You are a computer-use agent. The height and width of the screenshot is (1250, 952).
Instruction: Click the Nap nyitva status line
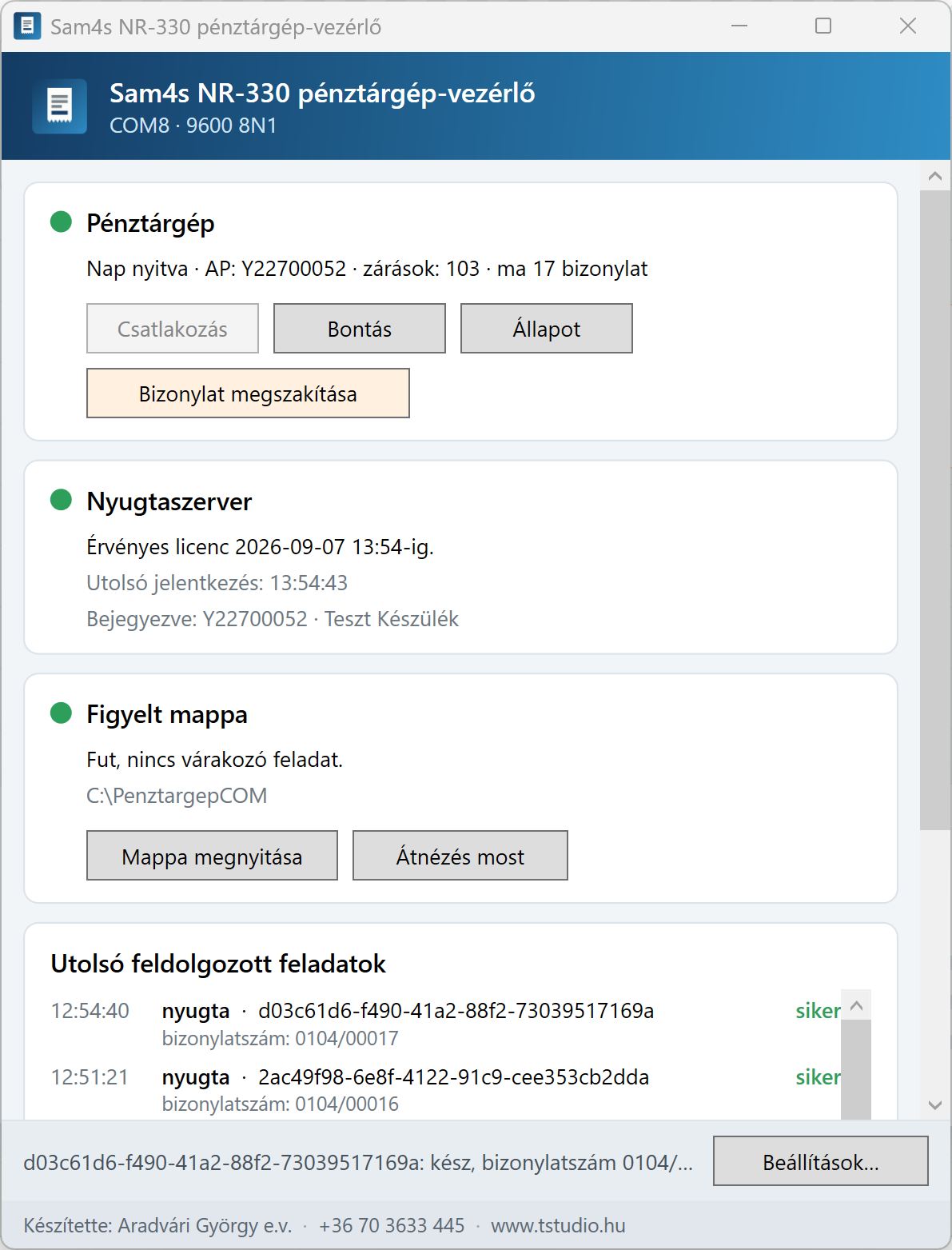[367, 269]
